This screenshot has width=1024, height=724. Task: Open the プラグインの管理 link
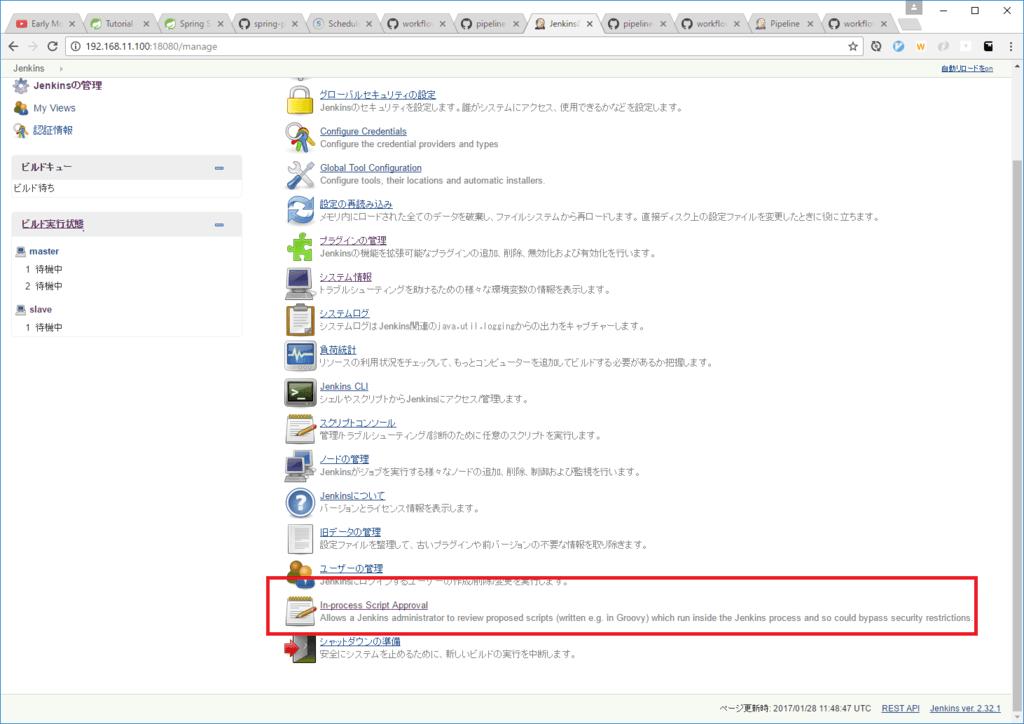(353, 240)
